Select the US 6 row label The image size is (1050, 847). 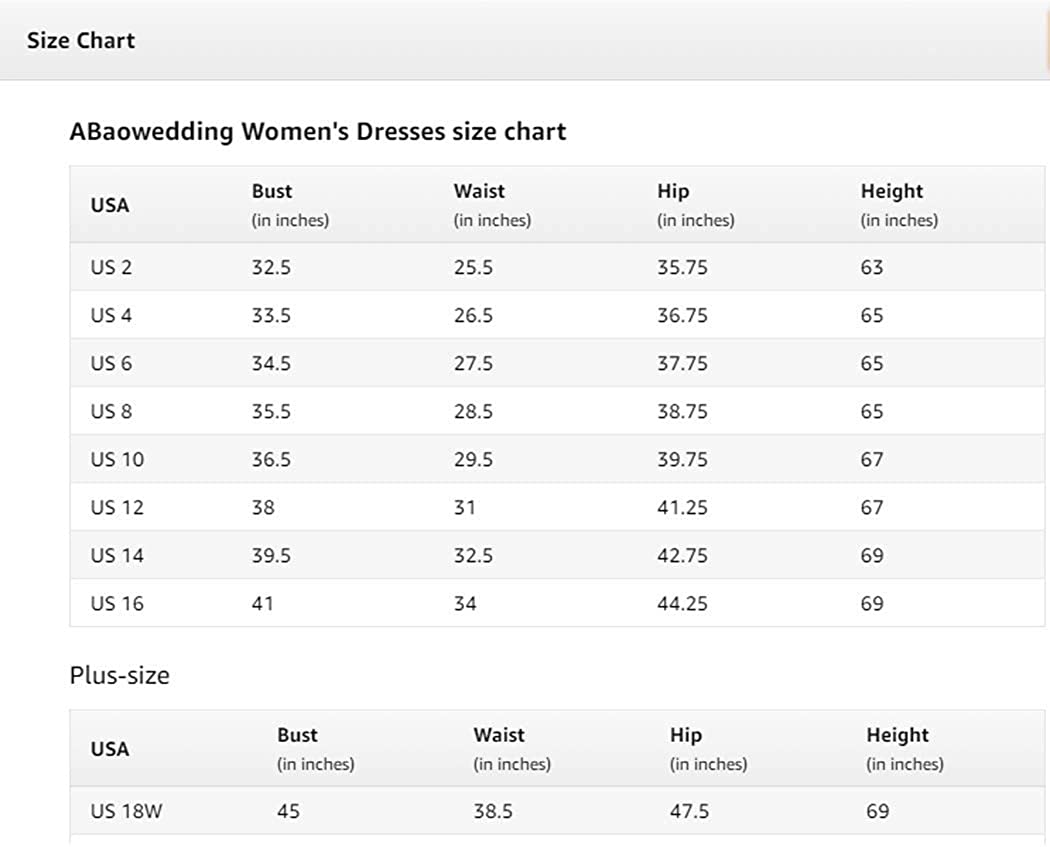tap(111, 363)
